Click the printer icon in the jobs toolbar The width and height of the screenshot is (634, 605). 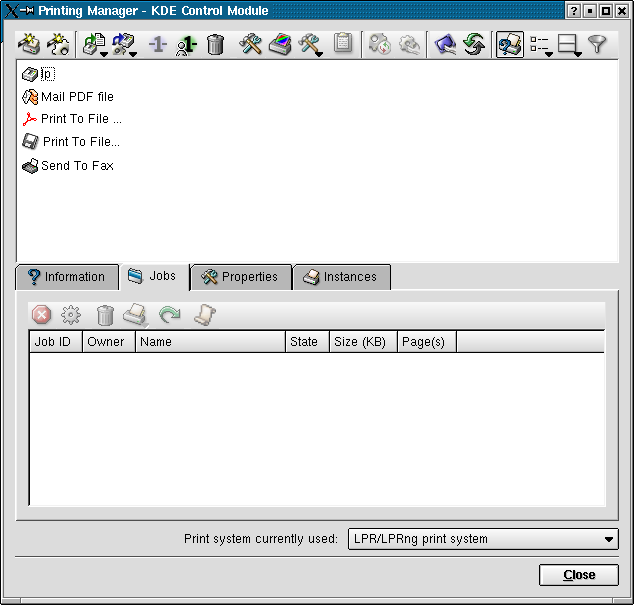pos(135,315)
